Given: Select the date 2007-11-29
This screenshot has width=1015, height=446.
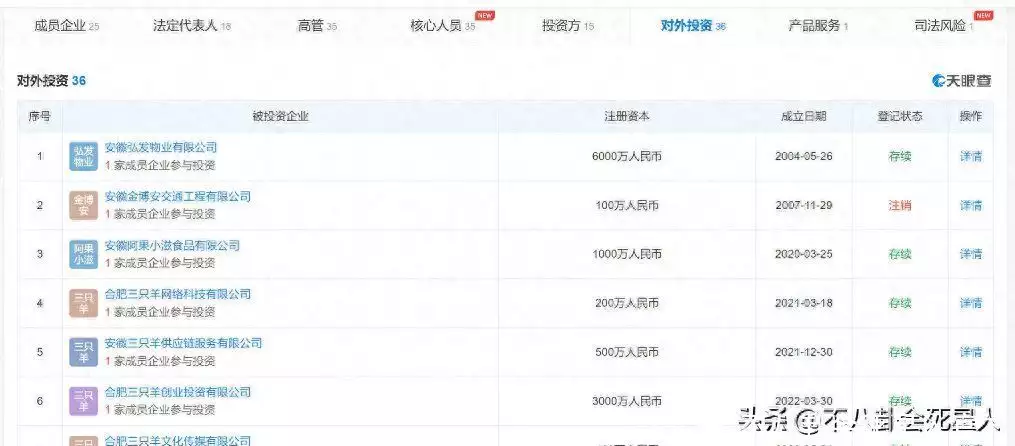Looking at the screenshot, I should pyautogui.click(x=803, y=205).
